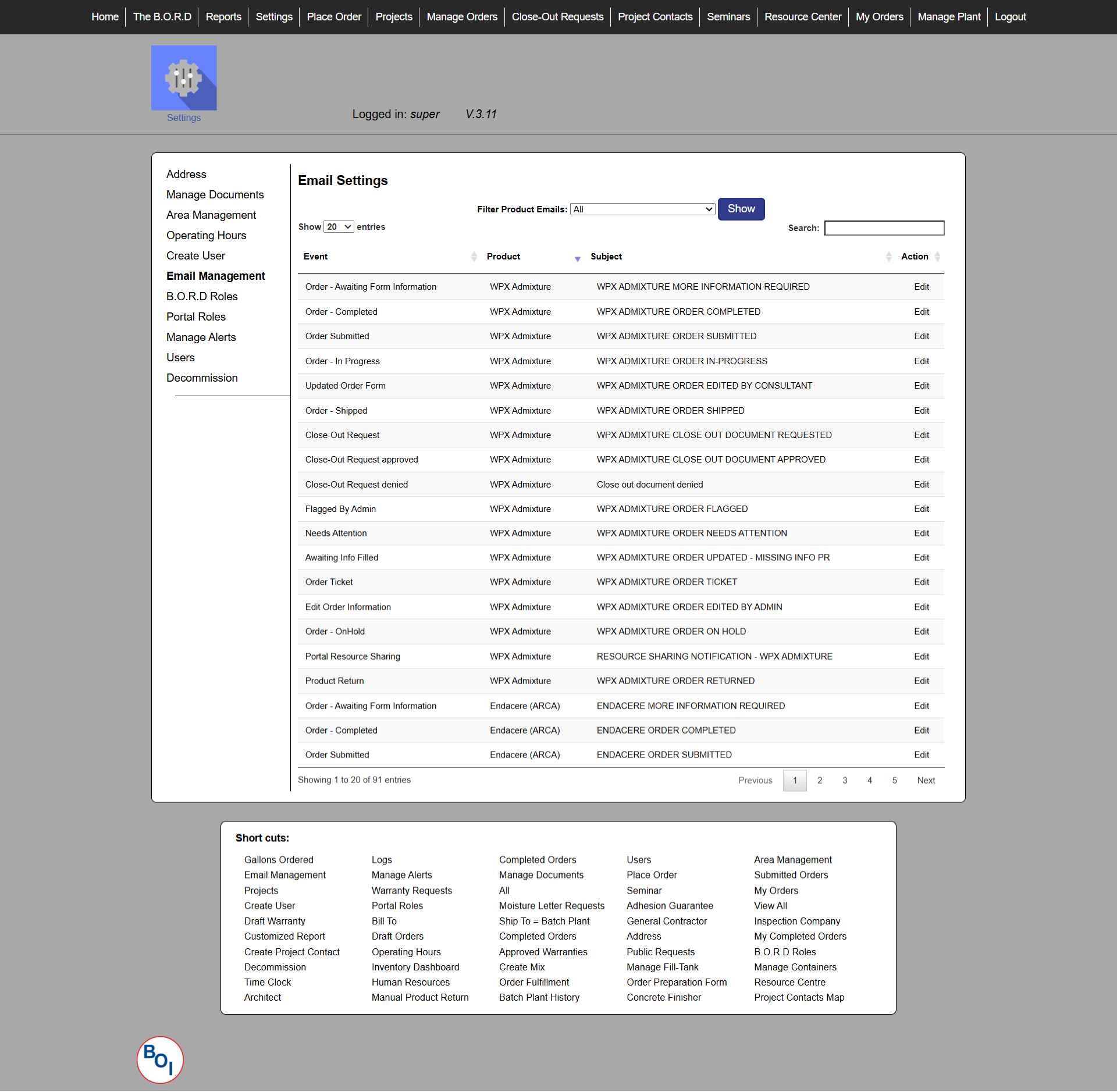Expand the Show entries count dropdown
Viewport: 1117px width, 1092px height.
339,227
